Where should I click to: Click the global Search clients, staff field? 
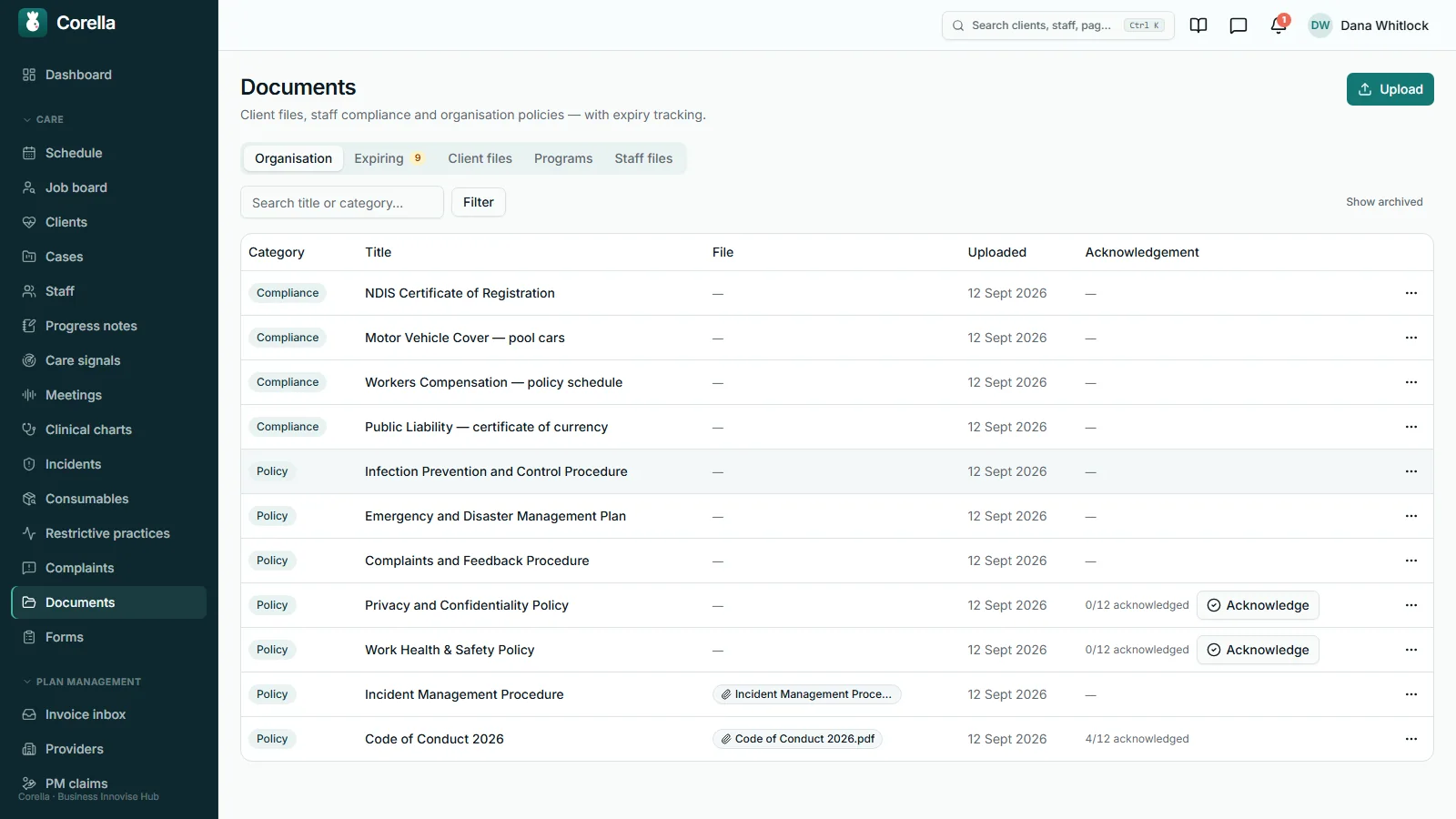[x=1058, y=25]
